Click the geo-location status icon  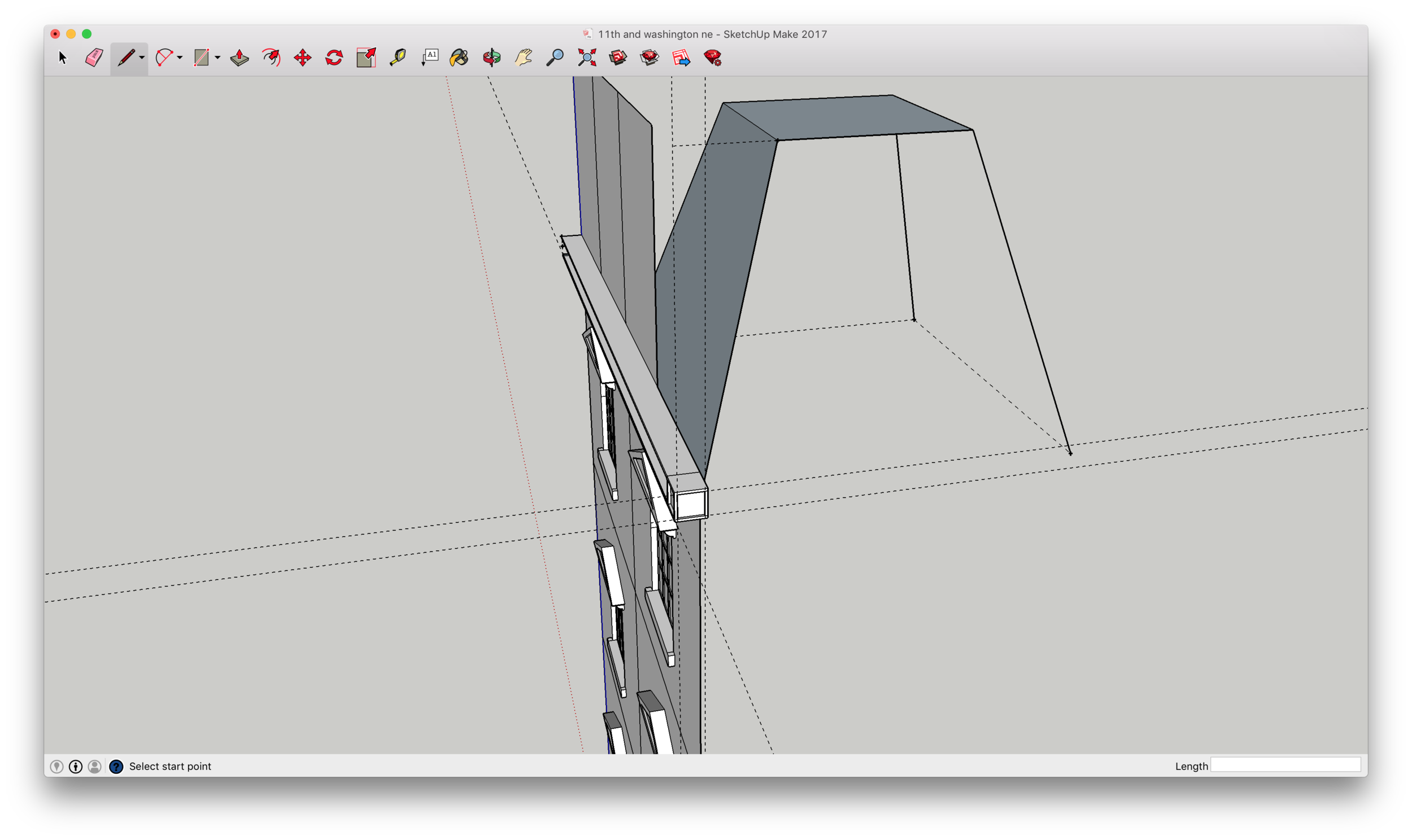tap(56, 767)
